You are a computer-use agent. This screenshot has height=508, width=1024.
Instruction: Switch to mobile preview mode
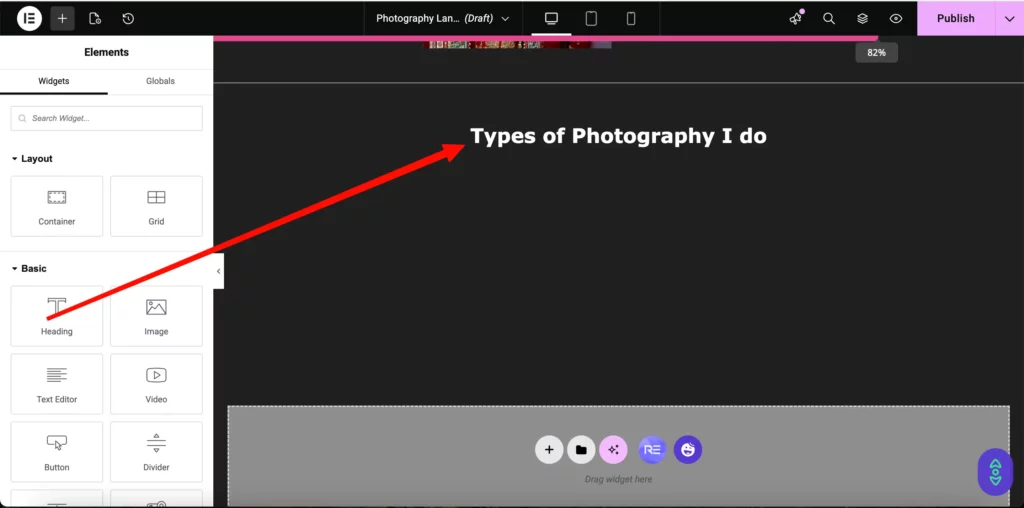pyautogui.click(x=631, y=18)
